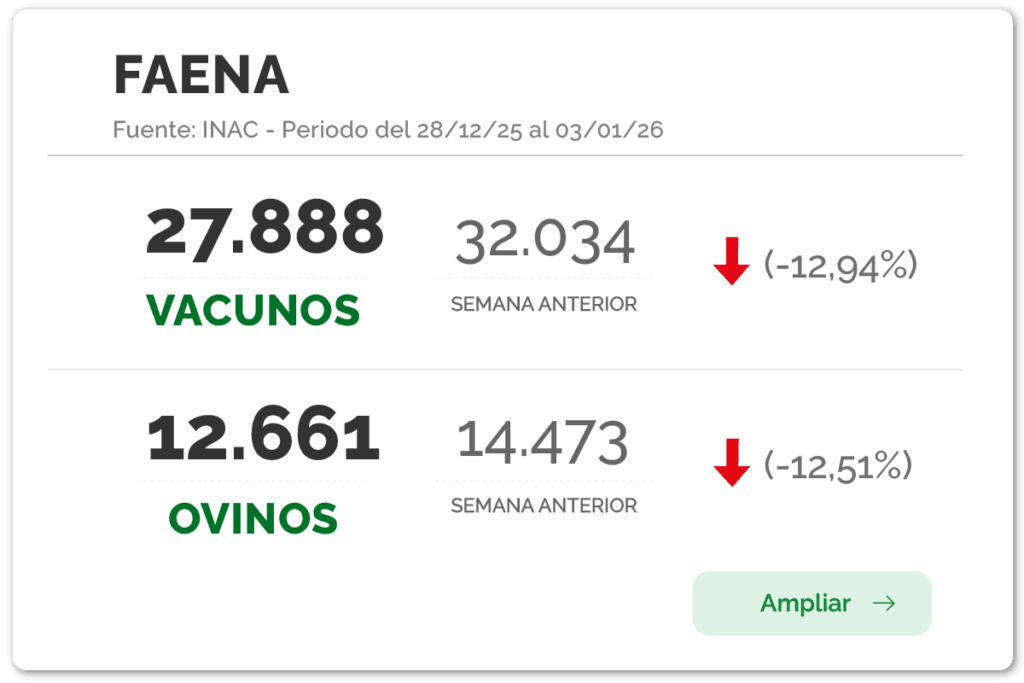Image resolution: width=1024 pixels, height=683 pixels.
Task: Click the 14.473 previous week value
Action: click(x=543, y=442)
